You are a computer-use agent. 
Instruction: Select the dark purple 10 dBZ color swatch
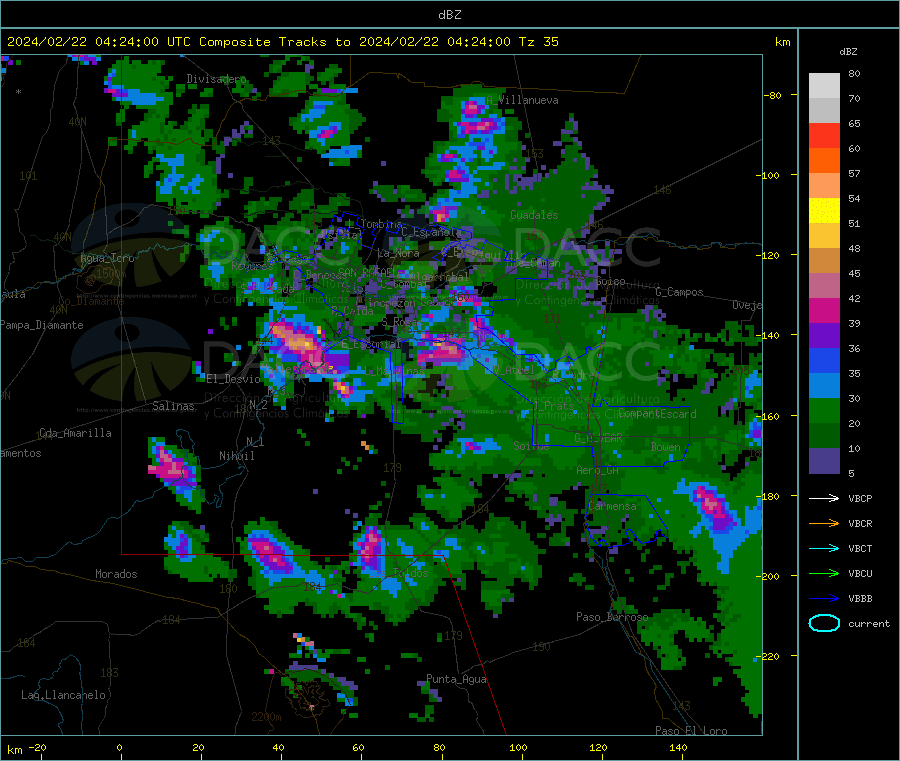pos(824,461)
